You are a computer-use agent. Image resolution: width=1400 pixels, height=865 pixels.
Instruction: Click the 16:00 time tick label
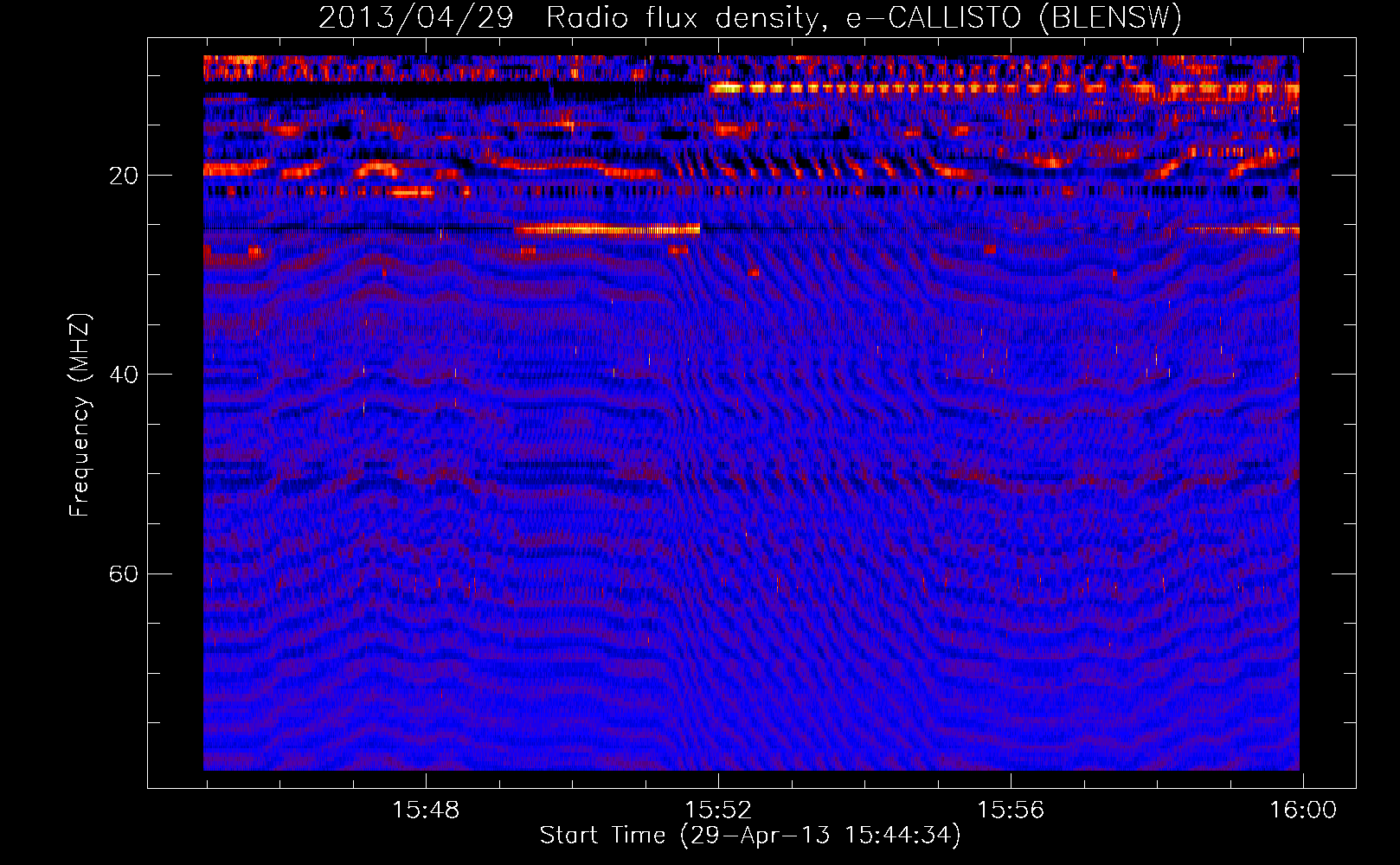[1303, 811]
